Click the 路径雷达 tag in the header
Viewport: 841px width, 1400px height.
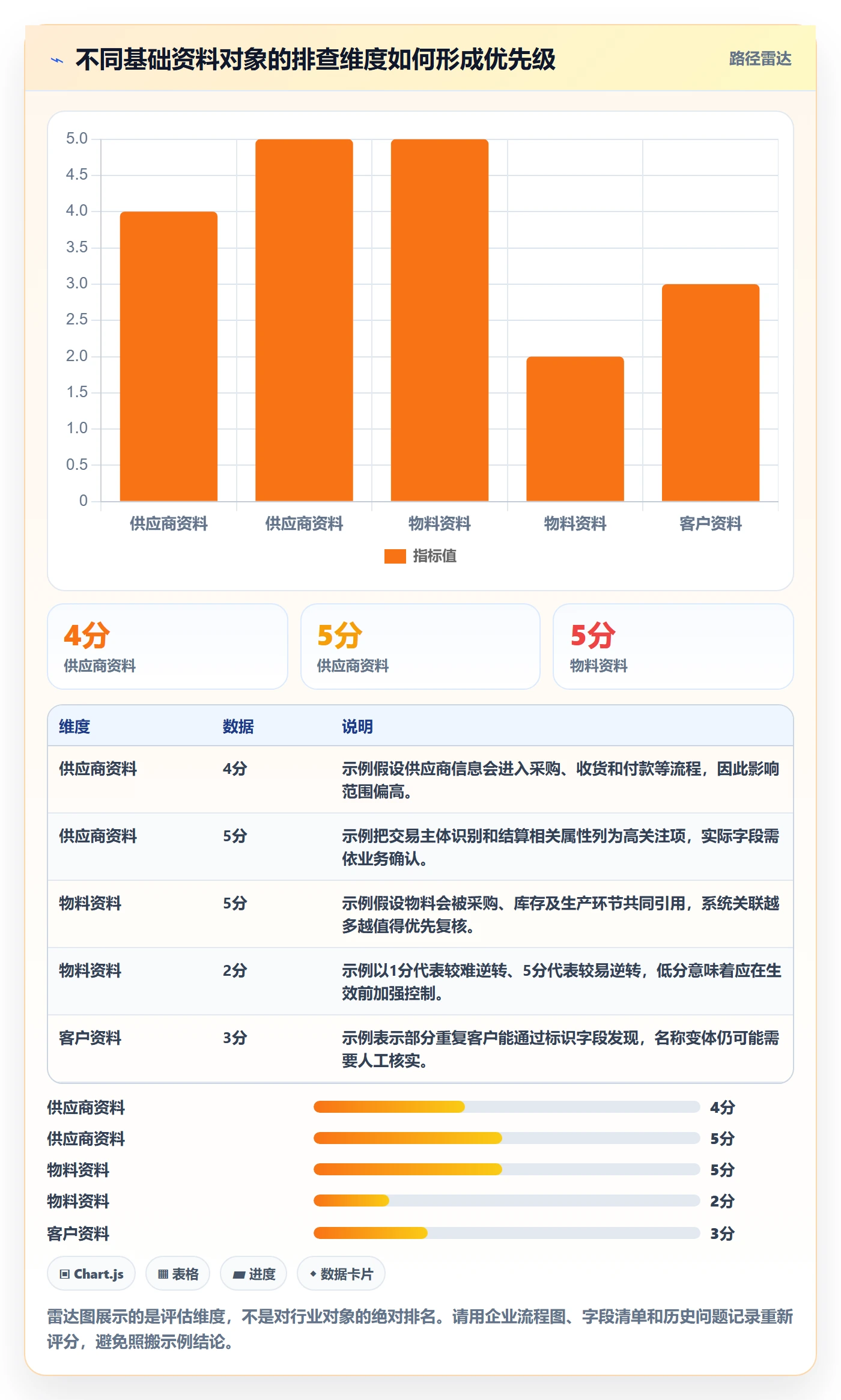point(760,59)
